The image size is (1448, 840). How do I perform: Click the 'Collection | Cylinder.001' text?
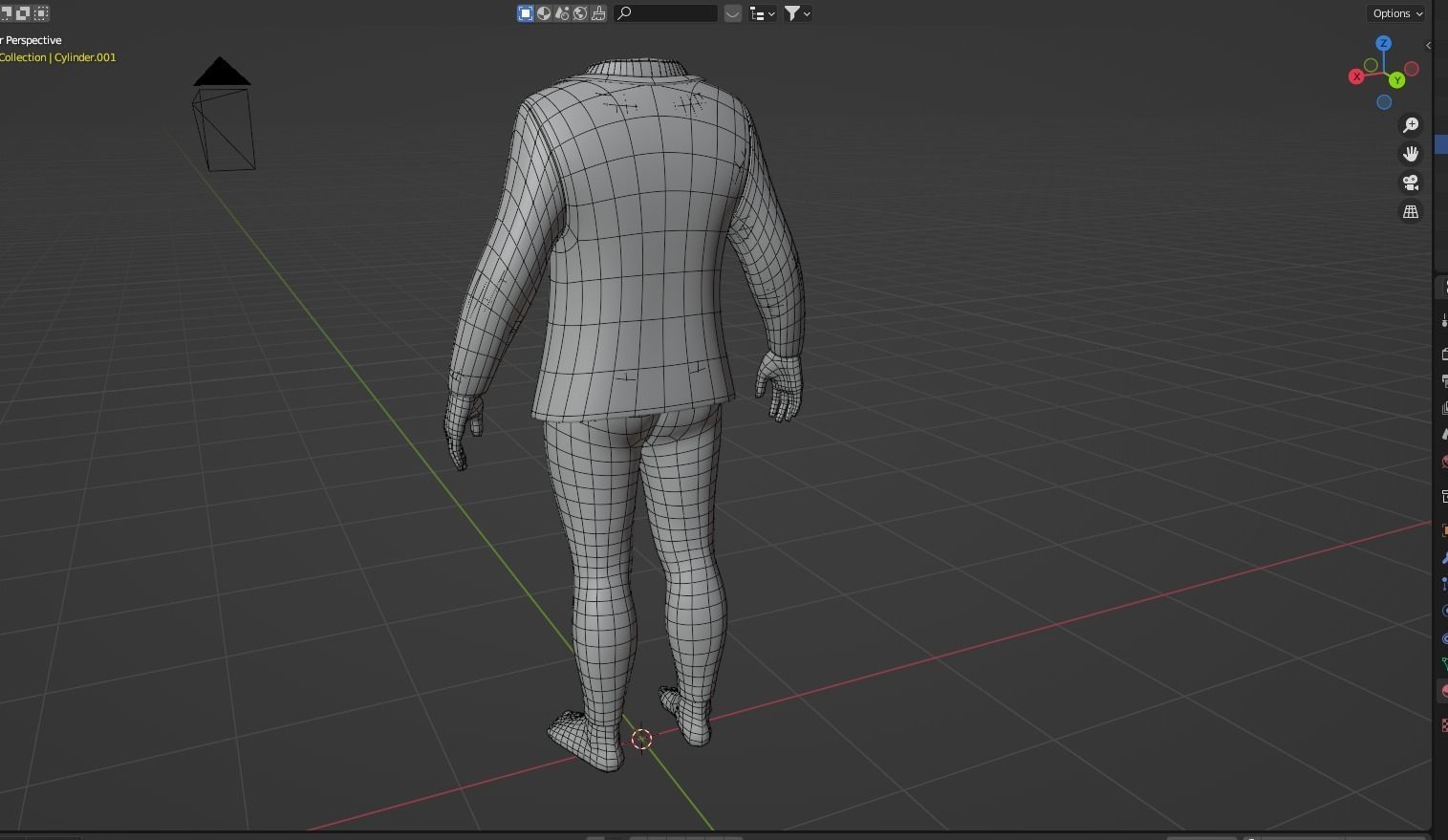tap(57, 57)
